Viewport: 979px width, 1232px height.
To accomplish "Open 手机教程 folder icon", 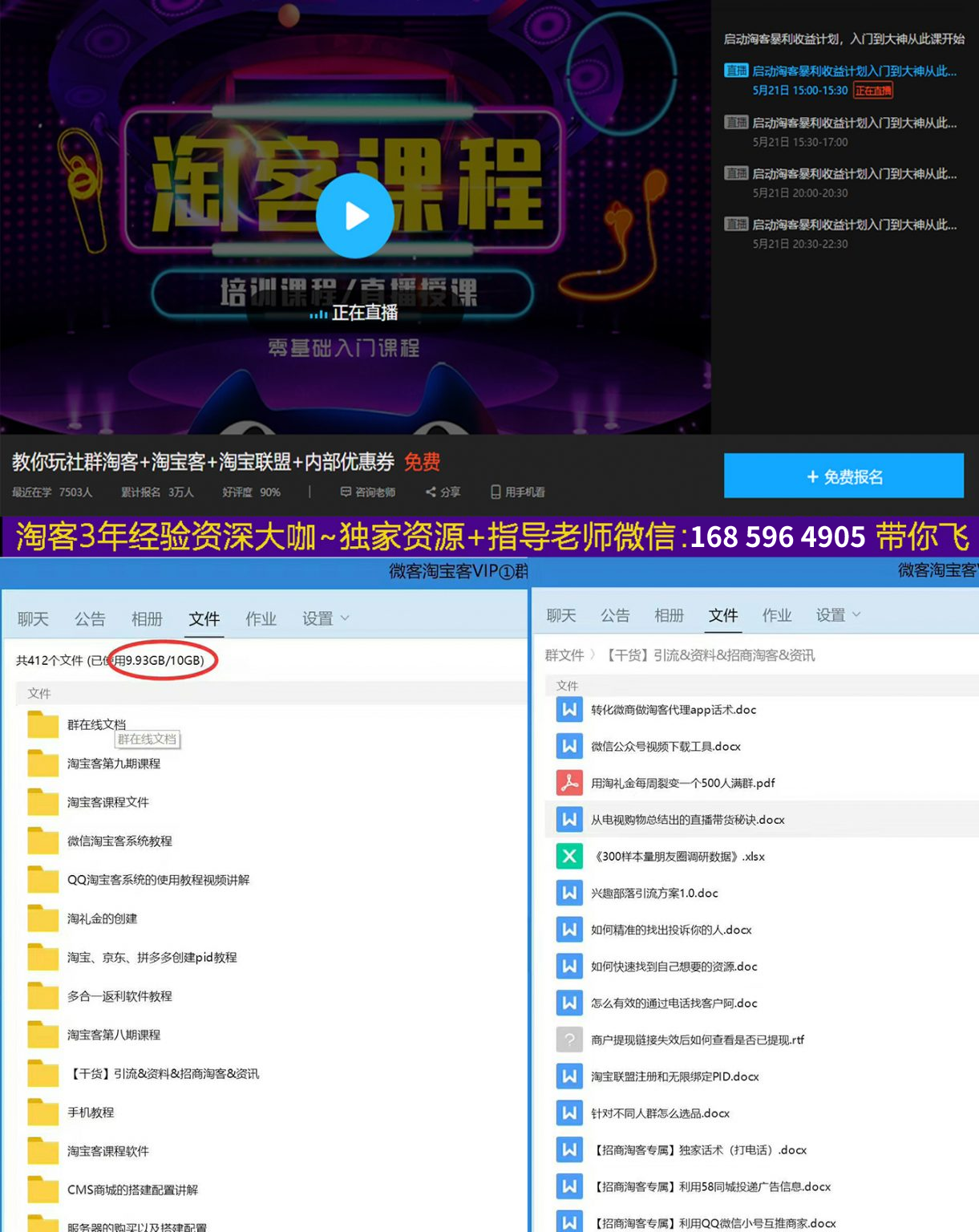I will (x=42, y=1112).
